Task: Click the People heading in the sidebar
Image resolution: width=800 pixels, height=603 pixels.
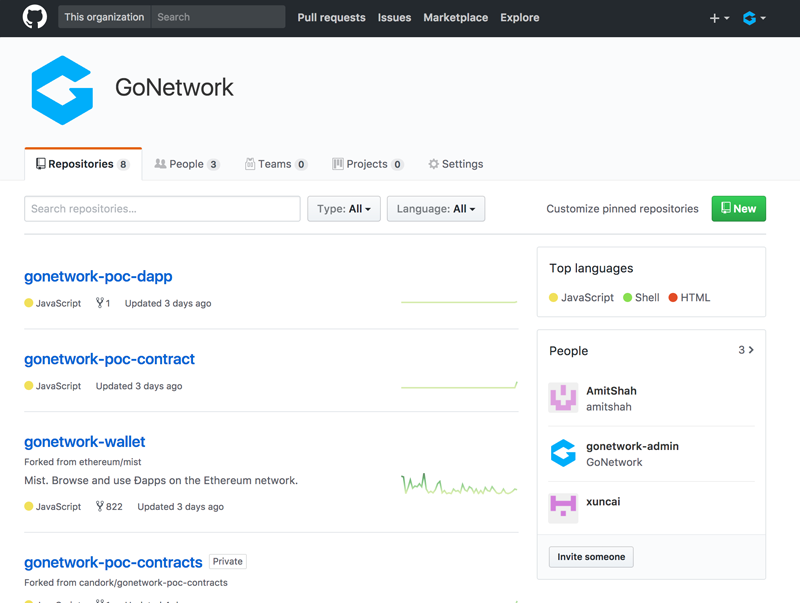Action: coord(569,351)
